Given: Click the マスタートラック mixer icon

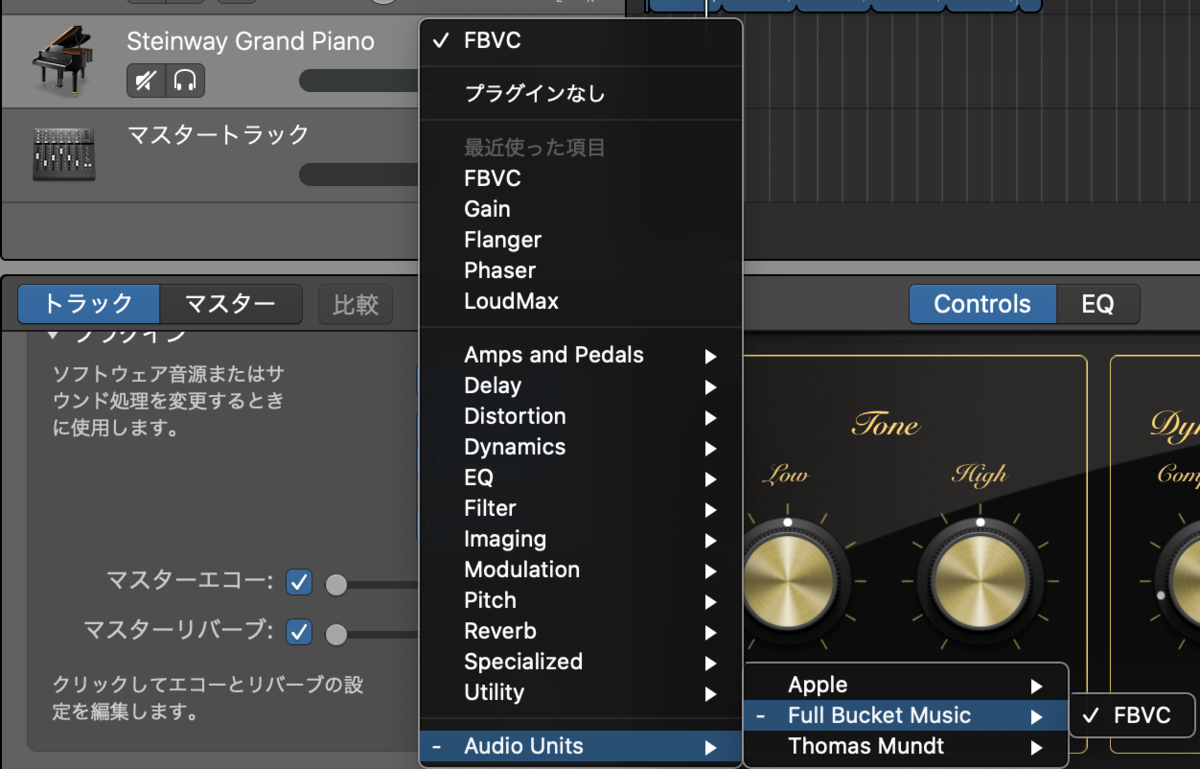Looking at the screenshot, I should click(62, 153).
